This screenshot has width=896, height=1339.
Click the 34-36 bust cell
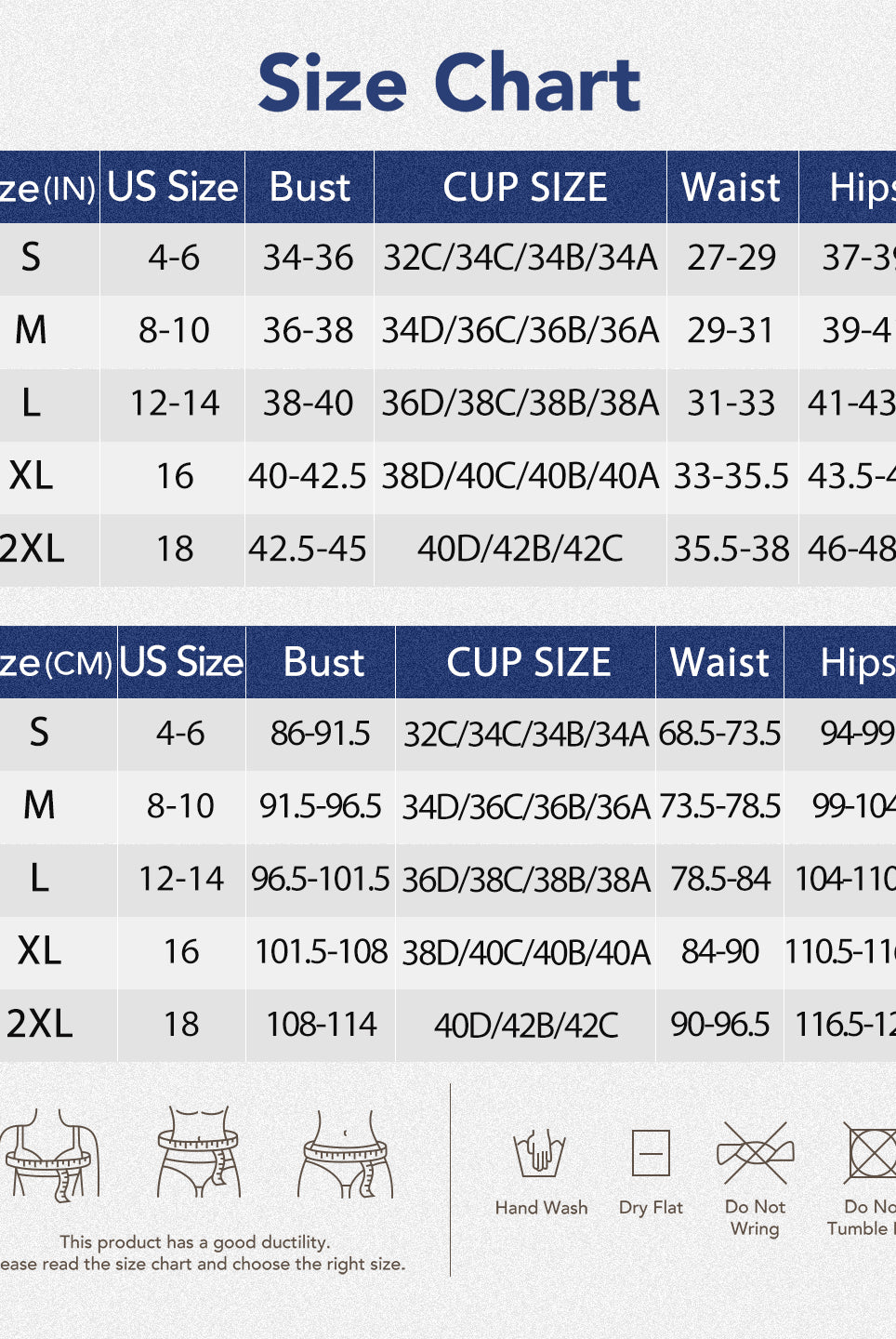coord(308,258)
